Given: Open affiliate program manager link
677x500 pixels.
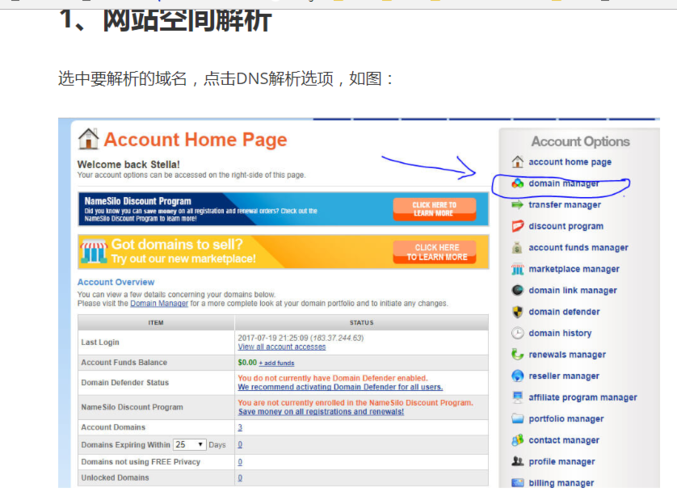Looking at the screenshot, I should coord(583,397).
